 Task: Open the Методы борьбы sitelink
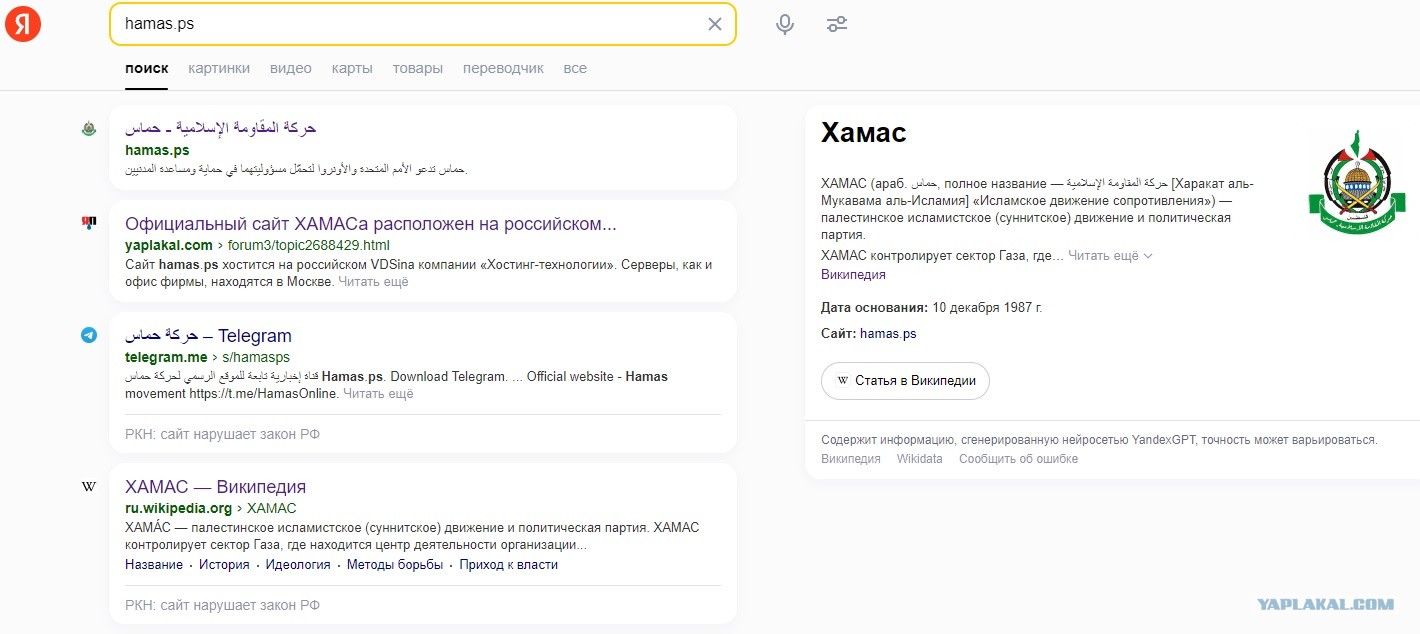[x=395, y=565]
